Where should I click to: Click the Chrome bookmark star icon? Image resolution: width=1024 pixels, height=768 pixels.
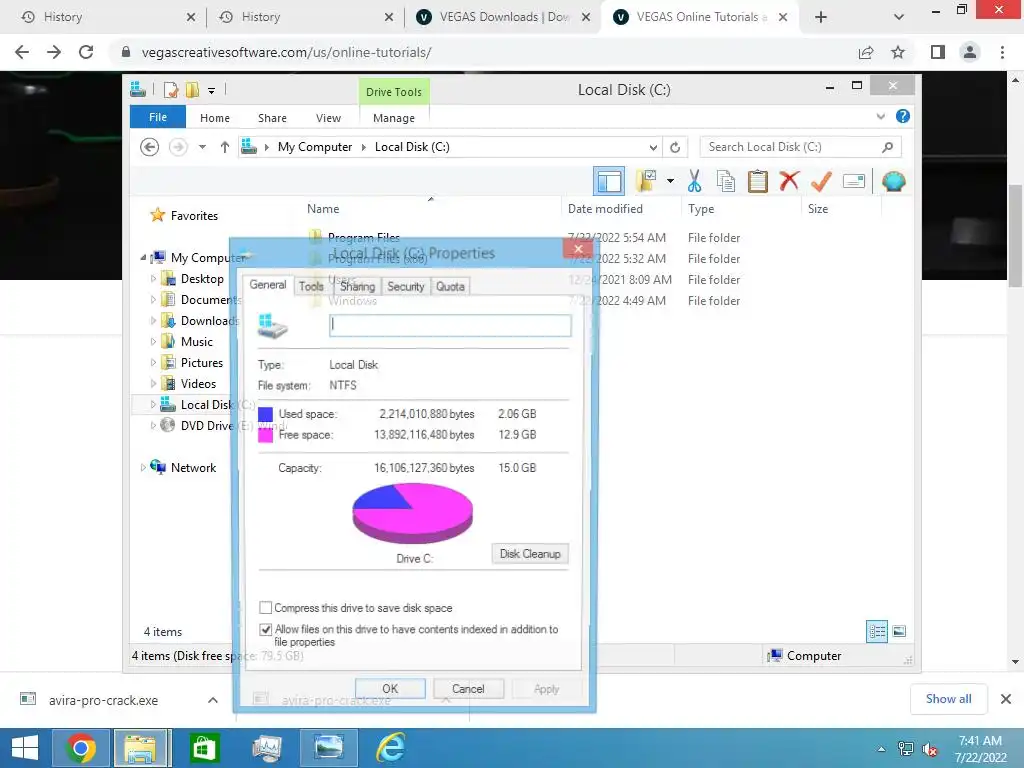(x=898, y=52)
